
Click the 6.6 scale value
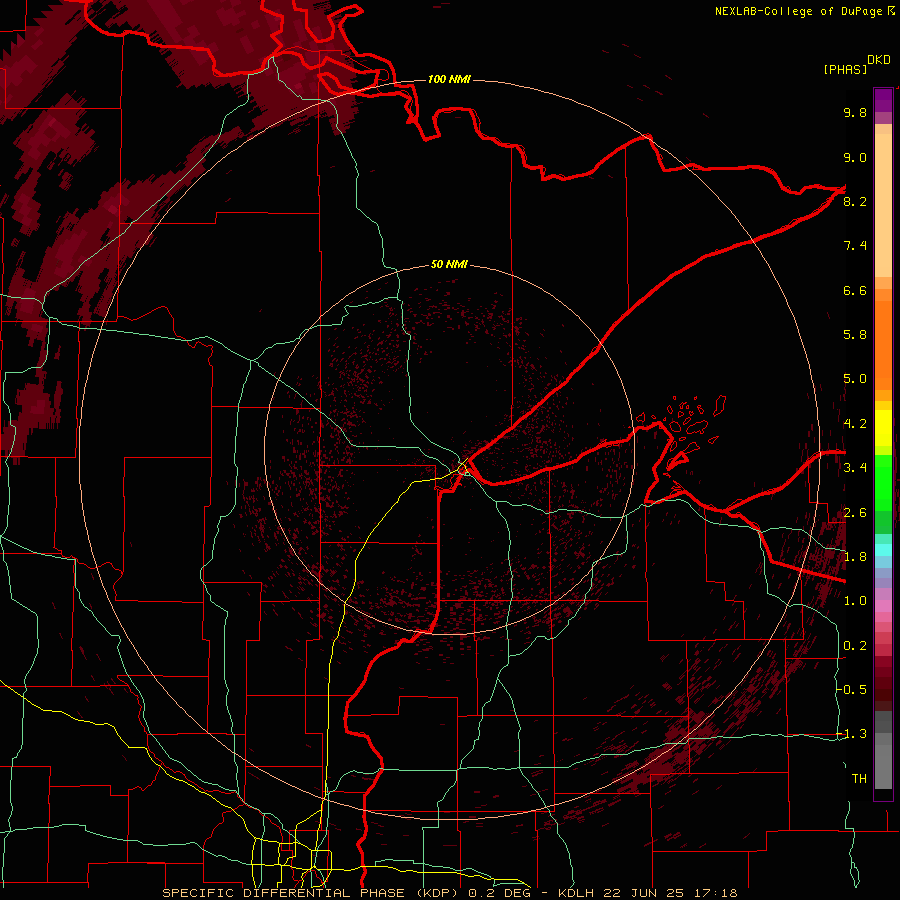(x=855, y=290)
